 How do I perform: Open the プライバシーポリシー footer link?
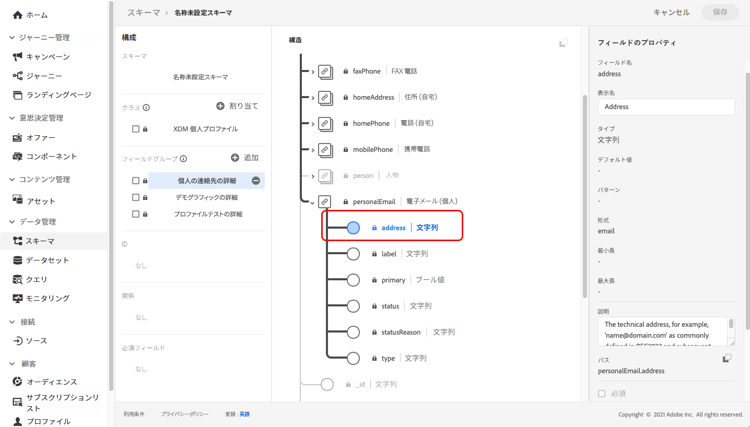point(185,414)
